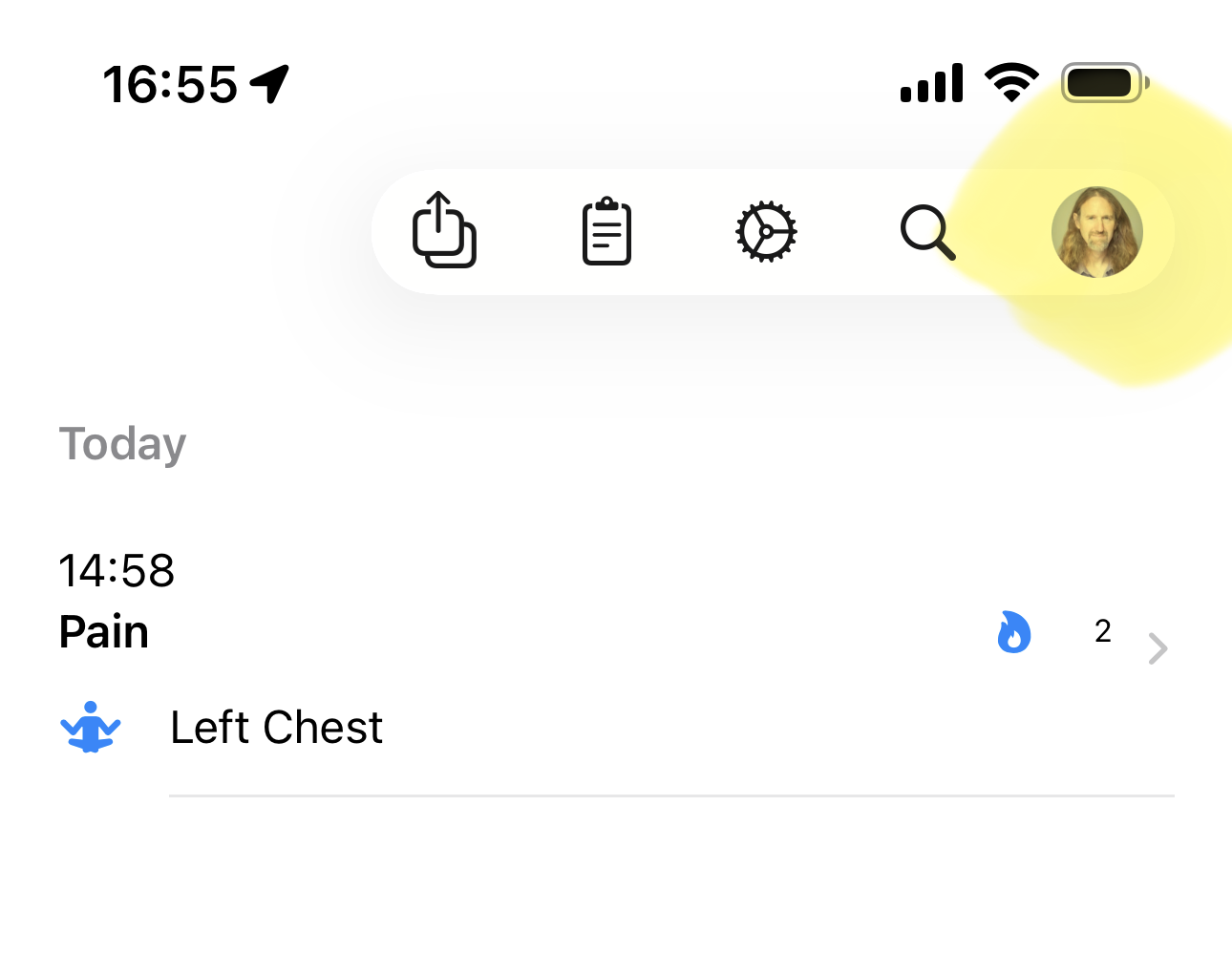1232x954 pixels.
Task: Click the pain level number 2
Action: 1103,631
